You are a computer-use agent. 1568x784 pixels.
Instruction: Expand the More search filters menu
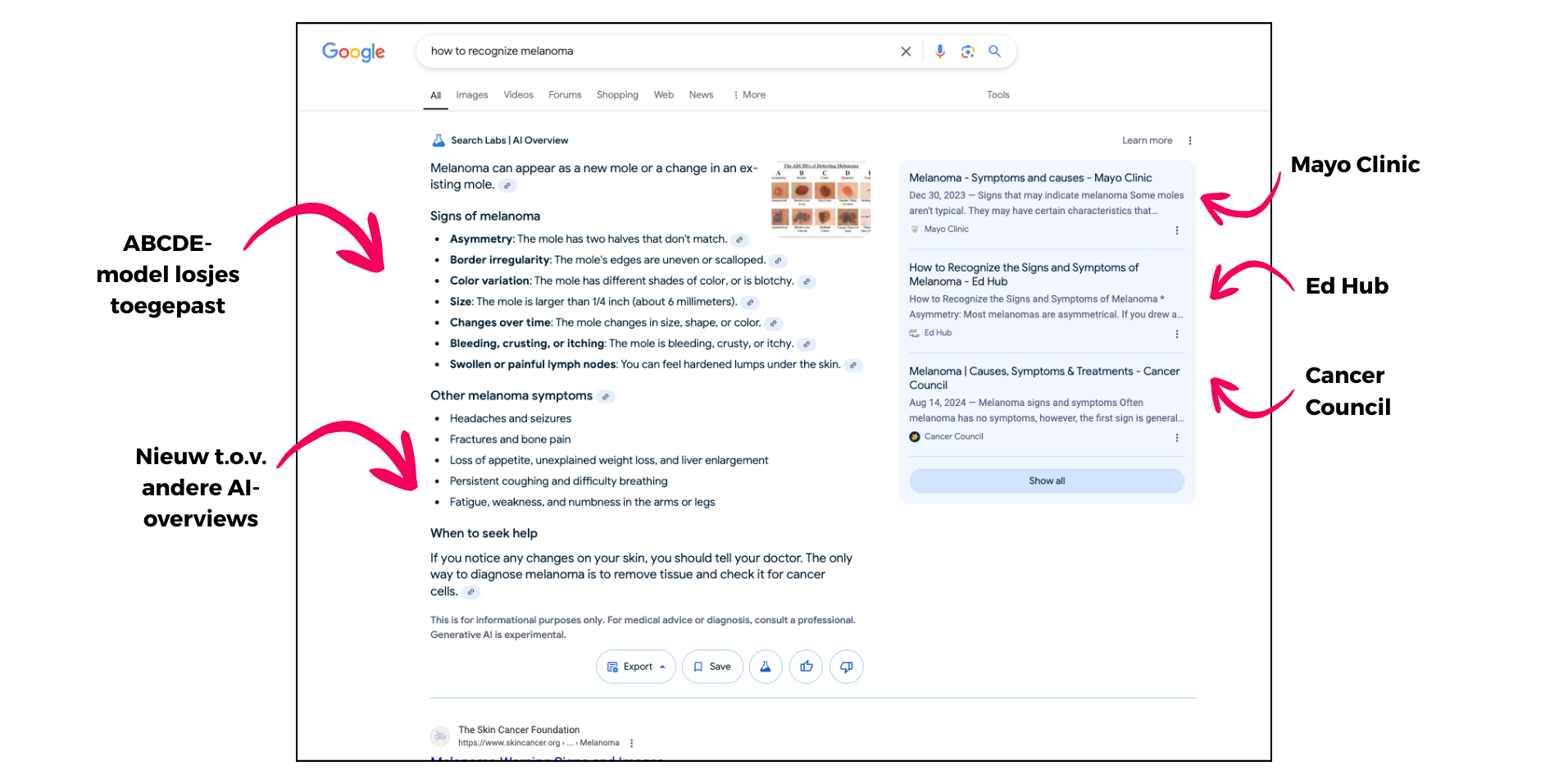[749, 95]
